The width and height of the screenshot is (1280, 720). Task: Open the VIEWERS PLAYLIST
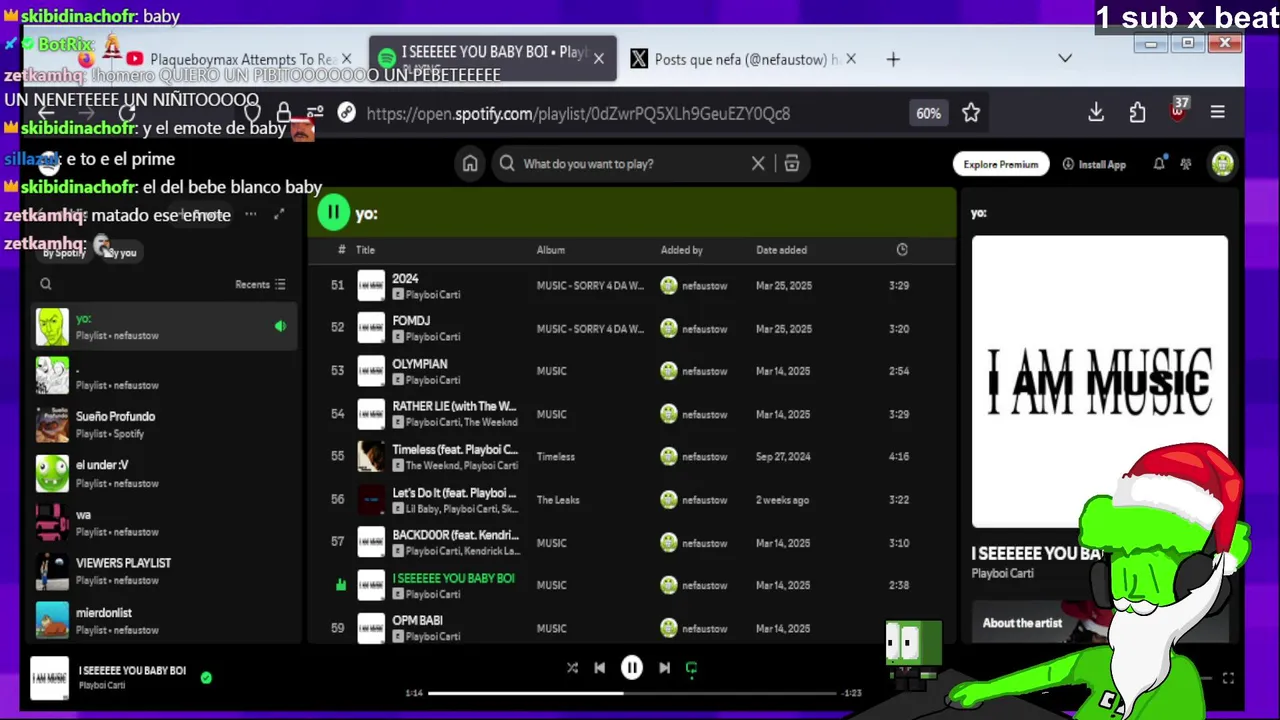point(165,571)
